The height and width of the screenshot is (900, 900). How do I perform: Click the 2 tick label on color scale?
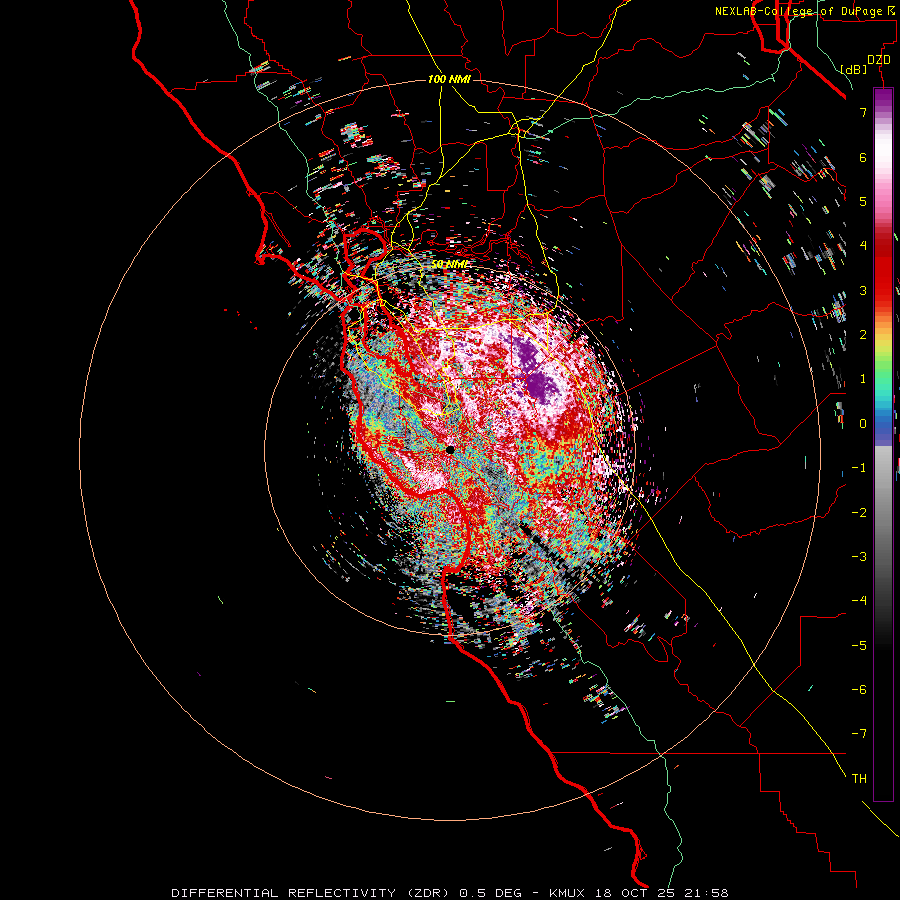(863, 335)
